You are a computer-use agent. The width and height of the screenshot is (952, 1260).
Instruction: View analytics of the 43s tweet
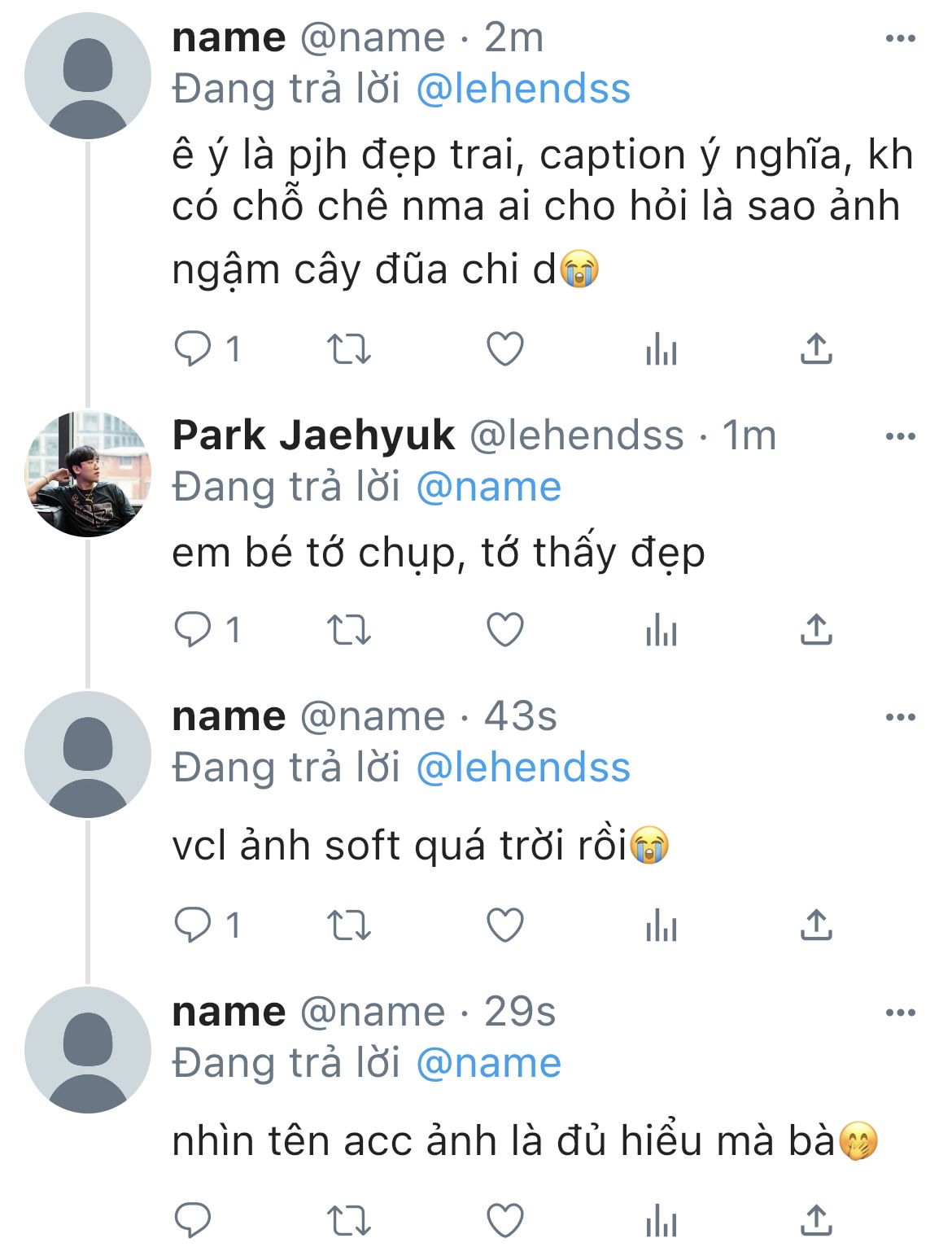coord(661,925)
